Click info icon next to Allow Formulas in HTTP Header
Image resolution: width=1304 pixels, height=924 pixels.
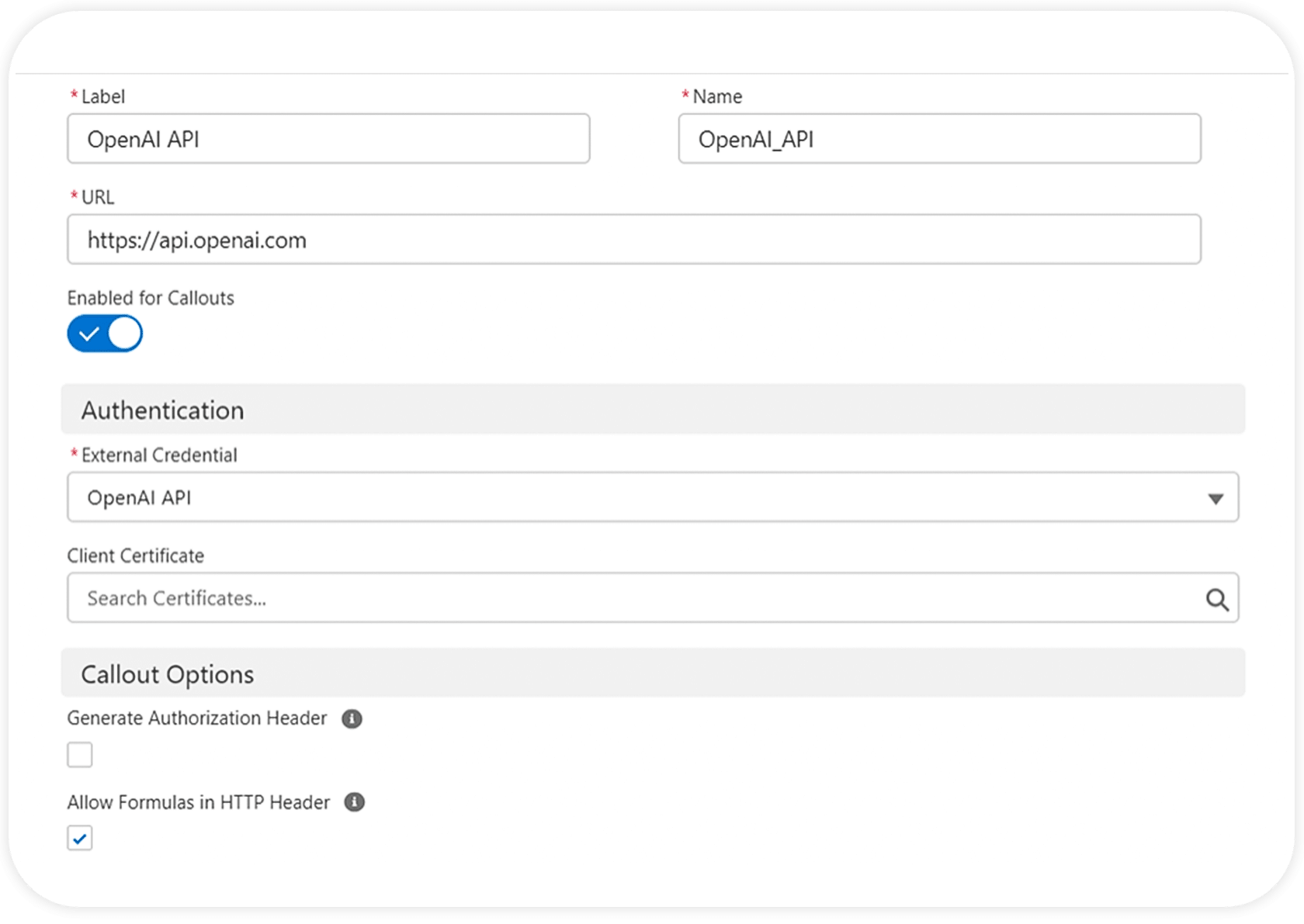(x=354, y=802)
